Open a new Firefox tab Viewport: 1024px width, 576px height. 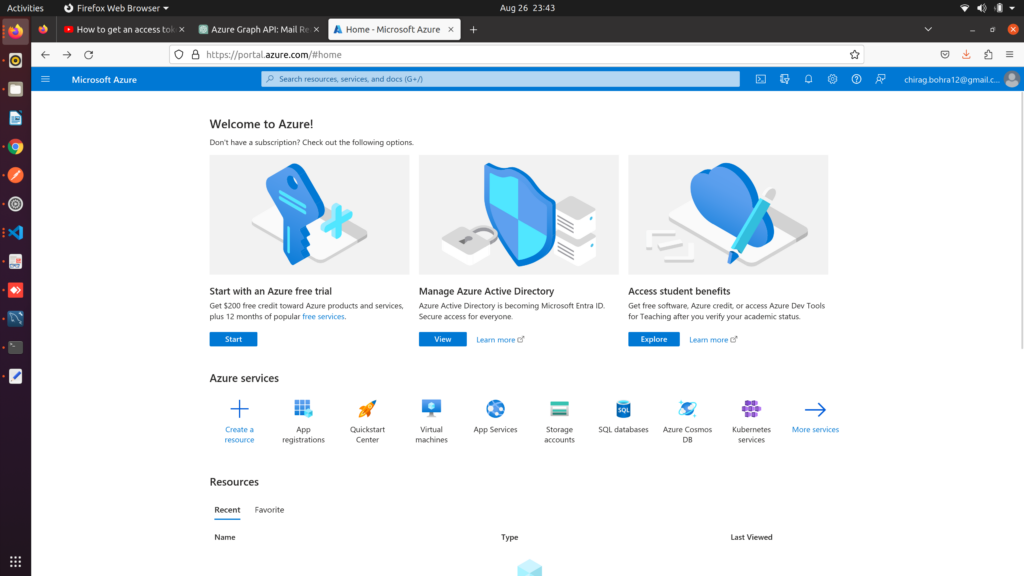473,29
